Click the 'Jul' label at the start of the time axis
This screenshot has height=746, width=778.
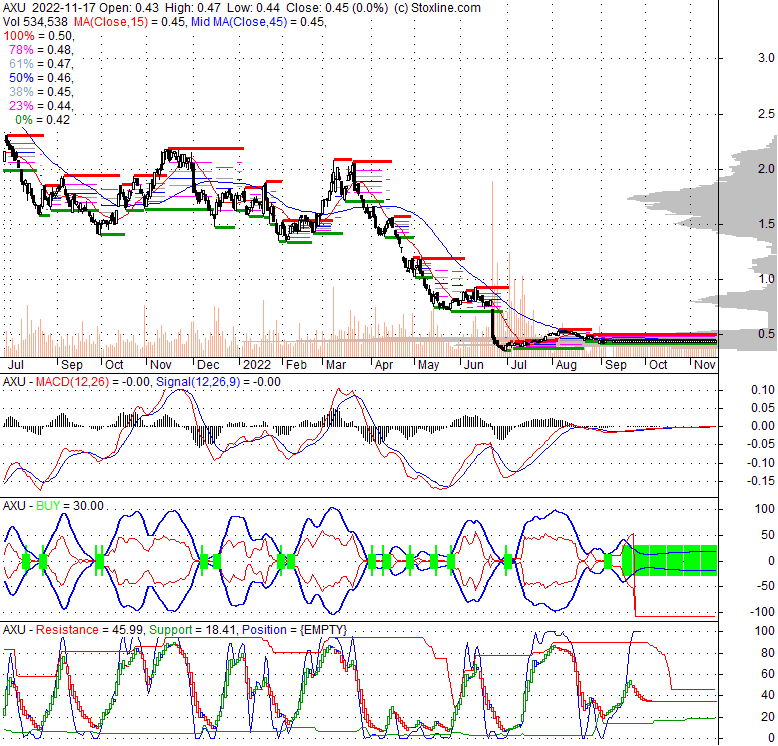tap(16, 365)
